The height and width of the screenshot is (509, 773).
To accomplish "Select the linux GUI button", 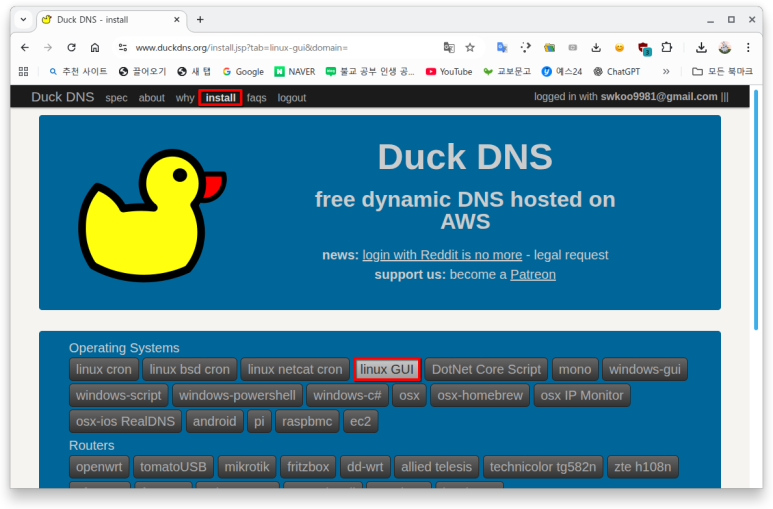I will click(387, 369).
